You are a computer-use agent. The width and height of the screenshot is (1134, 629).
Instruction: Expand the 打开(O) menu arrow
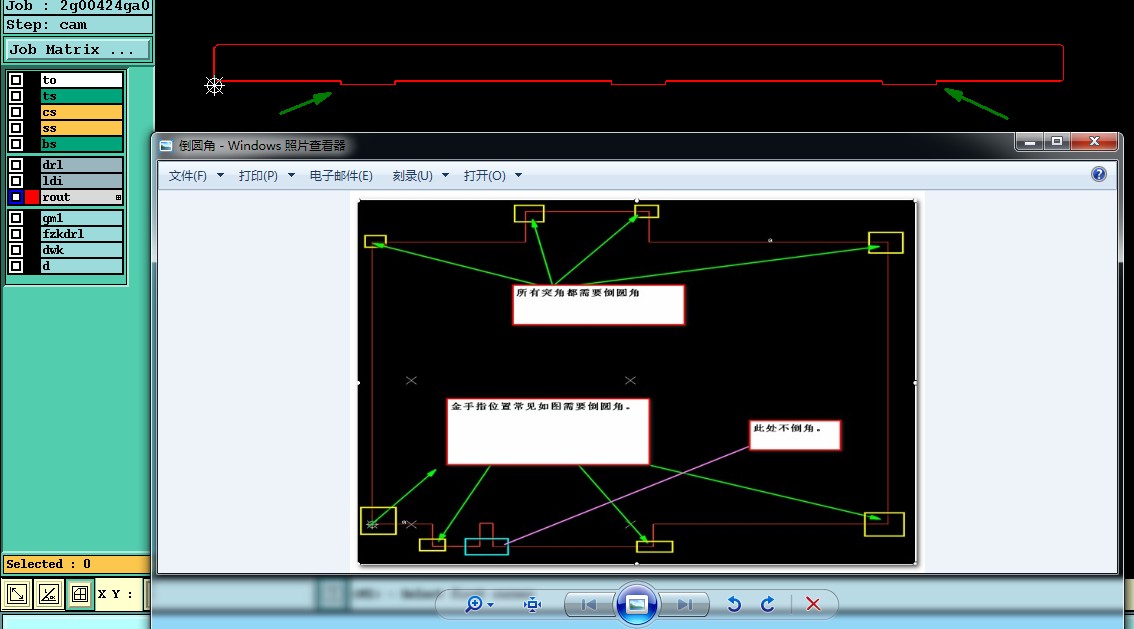point(519,176)
